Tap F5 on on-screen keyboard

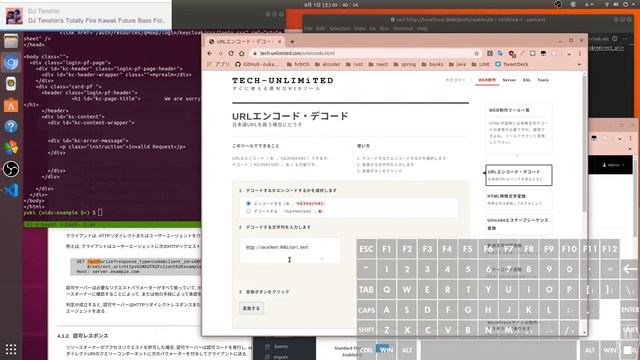[x=467, y=249]
